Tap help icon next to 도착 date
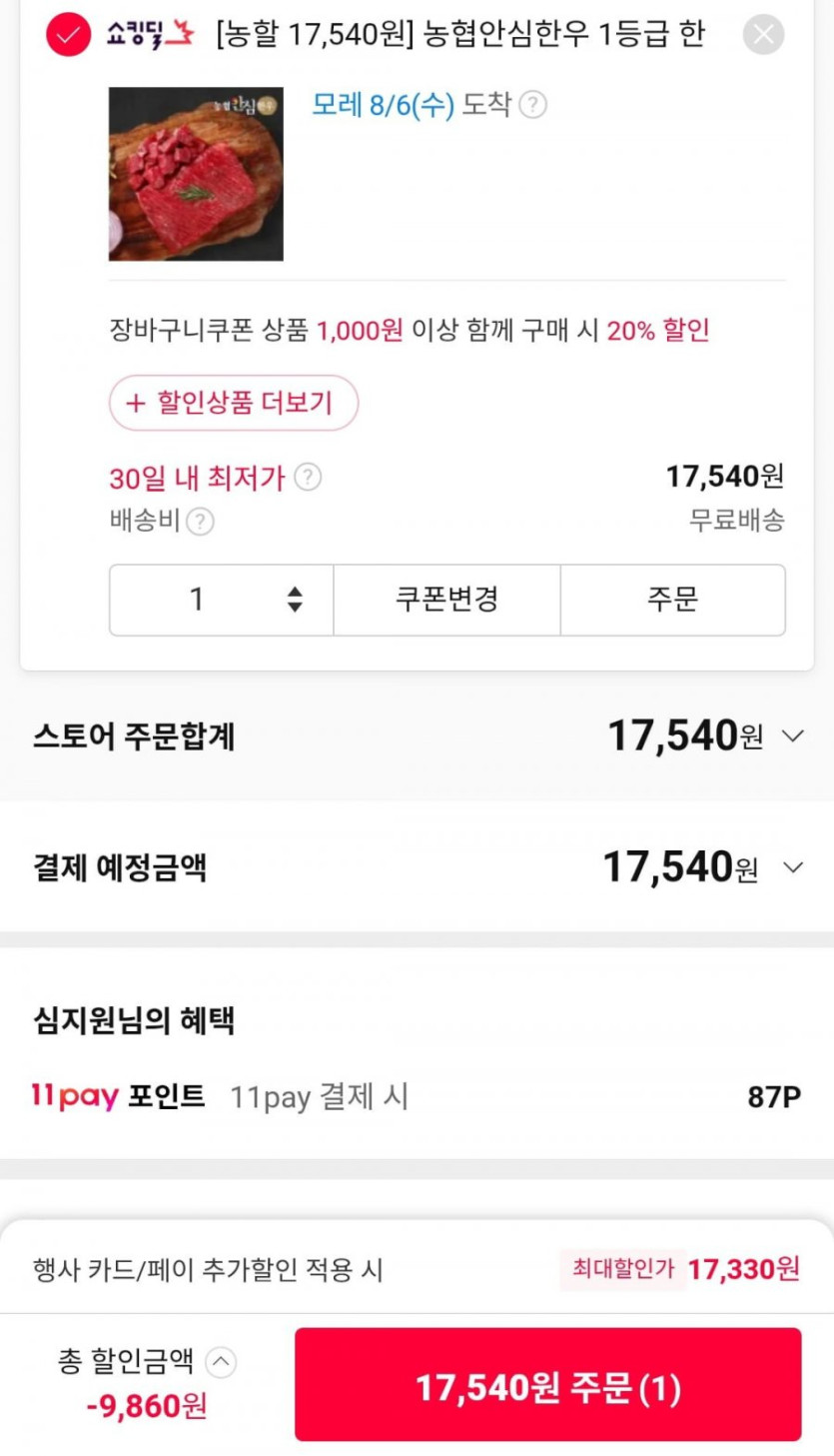 pos(533,105)
